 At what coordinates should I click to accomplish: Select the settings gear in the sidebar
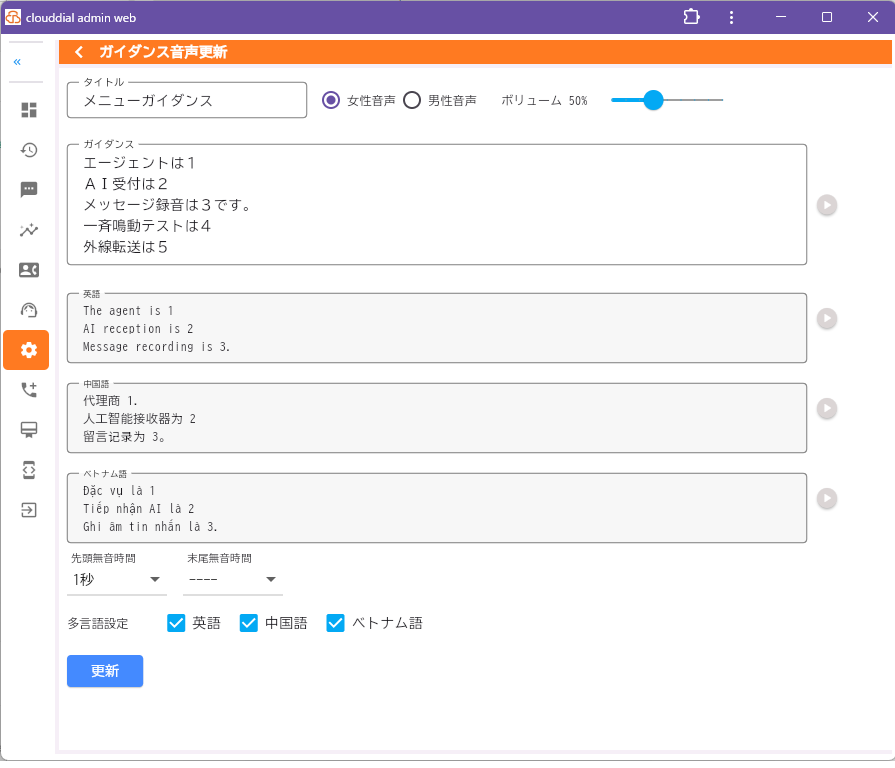(26, 350)
